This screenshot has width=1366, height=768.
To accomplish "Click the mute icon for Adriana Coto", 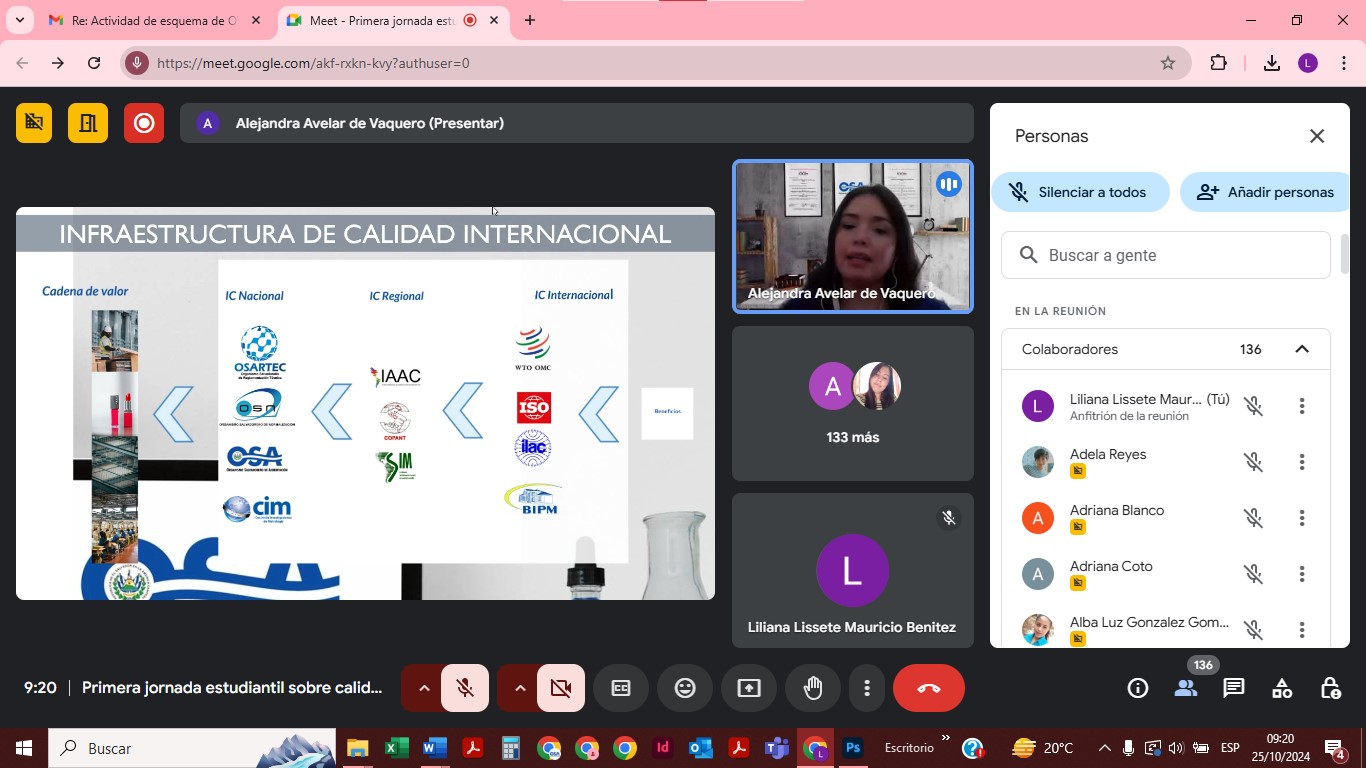I will pyautogui.click(x=1253, y=574).
